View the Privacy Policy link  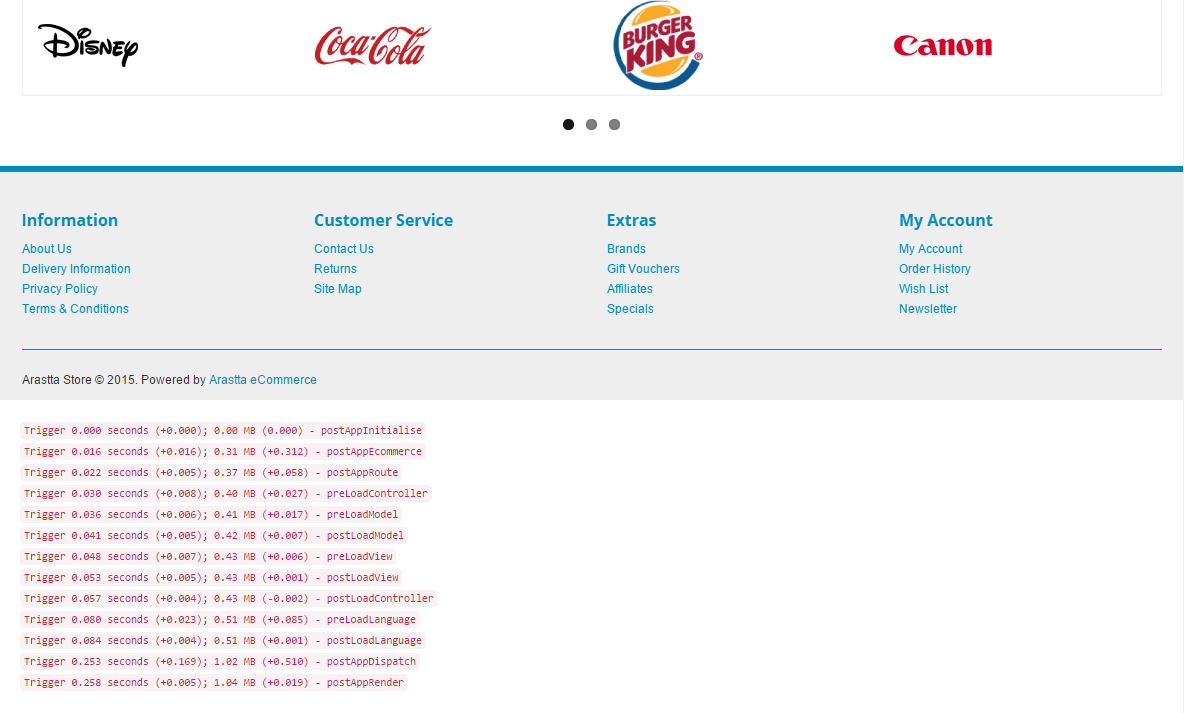point(60,289)
